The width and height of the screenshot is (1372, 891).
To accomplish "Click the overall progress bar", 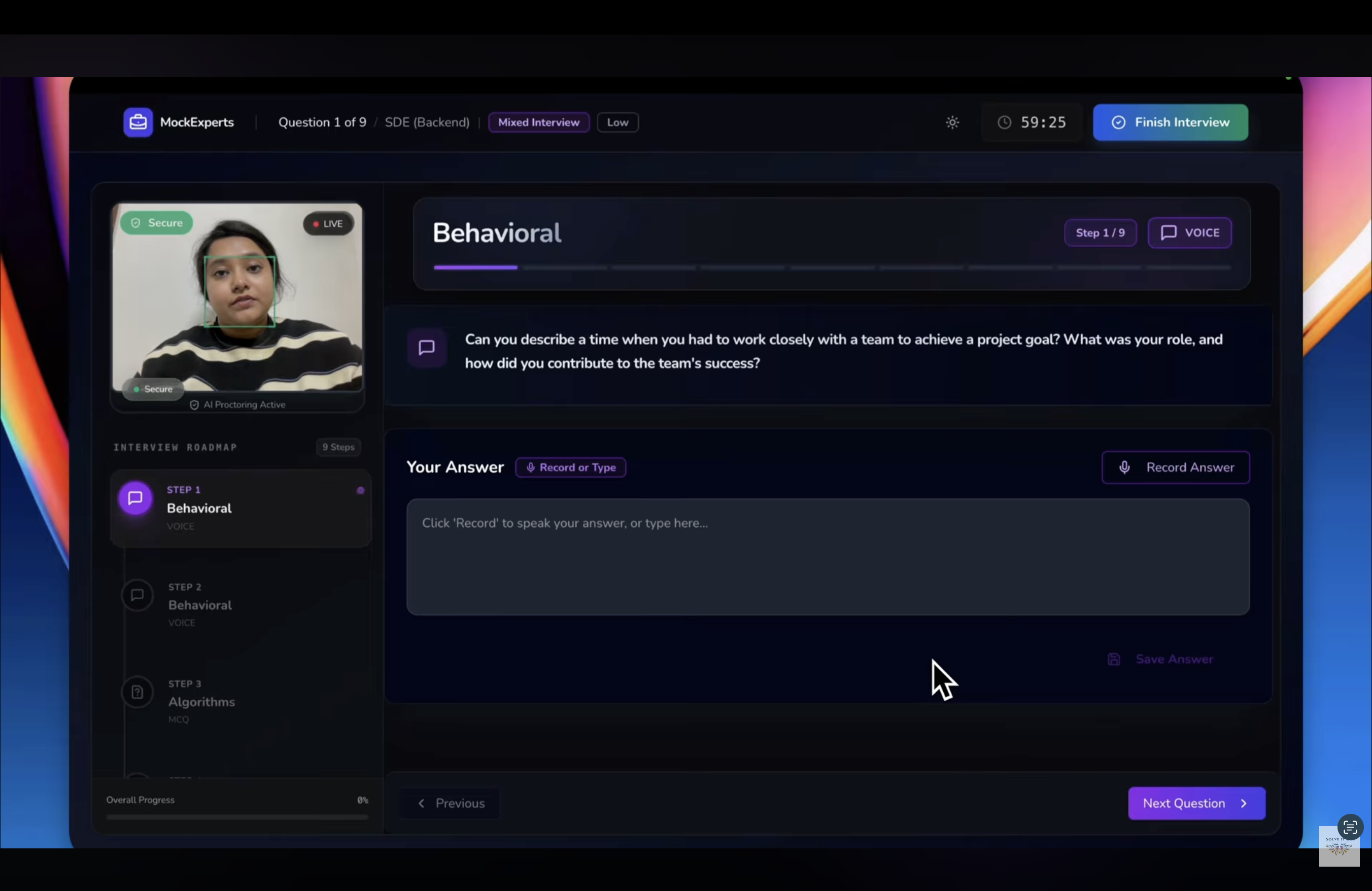I will 237,816.
